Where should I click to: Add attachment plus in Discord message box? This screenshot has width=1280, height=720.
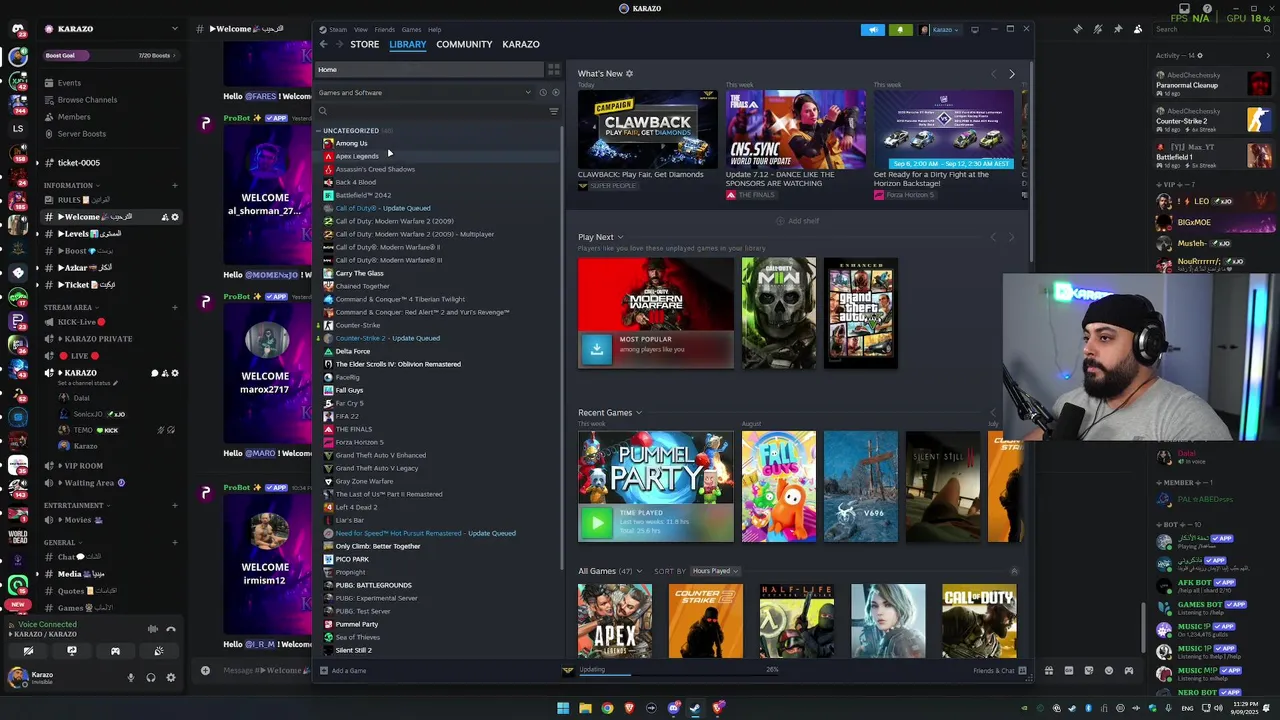point(205,671)
